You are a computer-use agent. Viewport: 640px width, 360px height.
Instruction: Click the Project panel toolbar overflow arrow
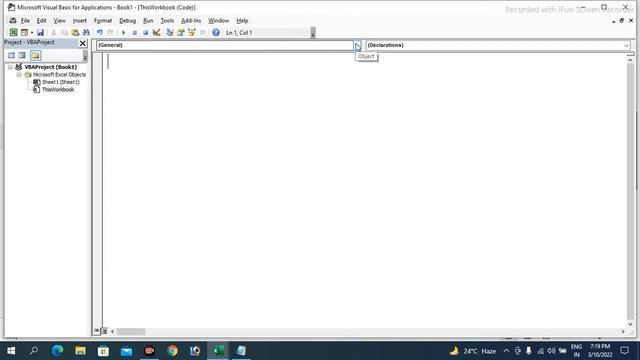[85, 56]
